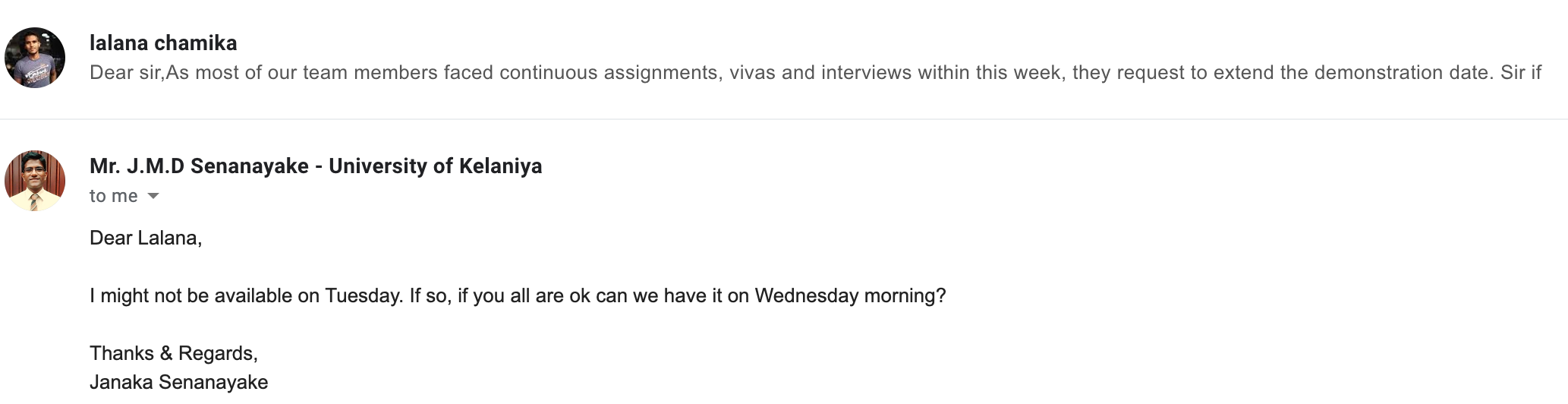Click "Dear sir," at the snippet start
Screen dimensions: 1568x404
point(127,73)
